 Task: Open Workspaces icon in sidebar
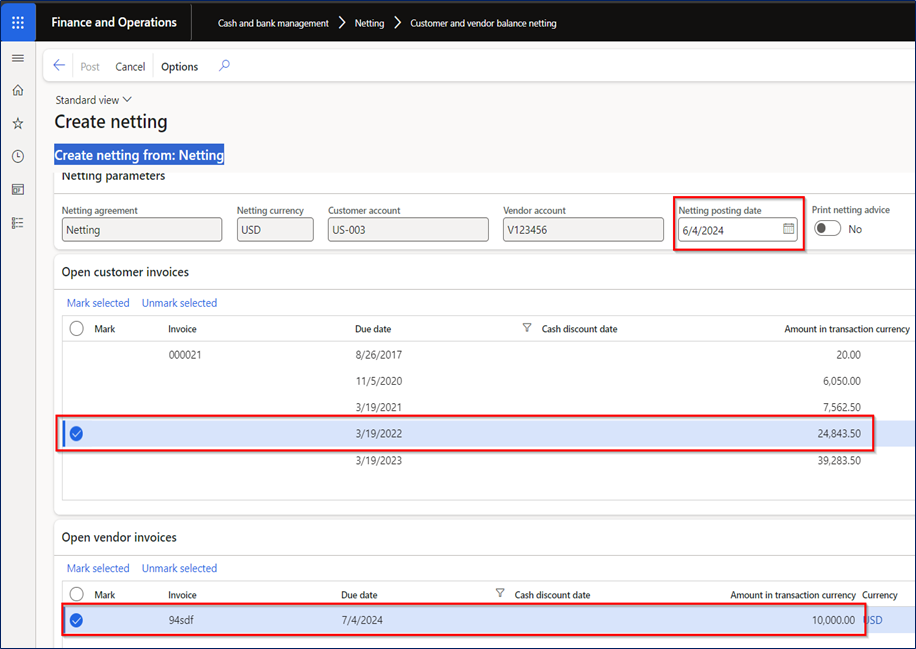click(18, 190)
